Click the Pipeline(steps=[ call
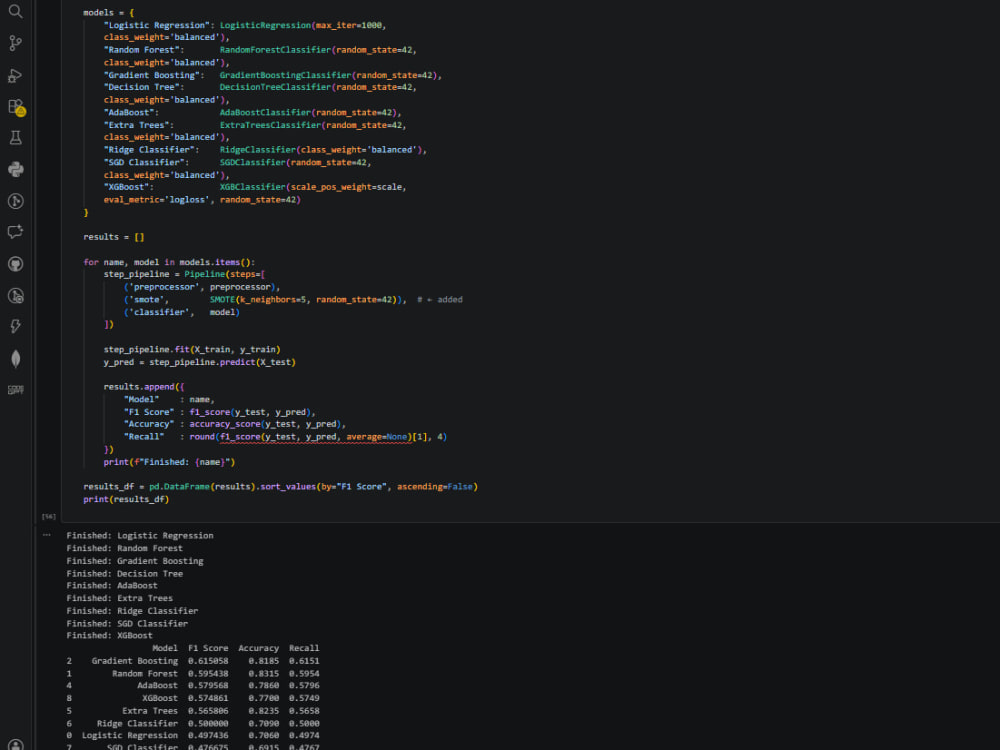 (x=224, y=274)
